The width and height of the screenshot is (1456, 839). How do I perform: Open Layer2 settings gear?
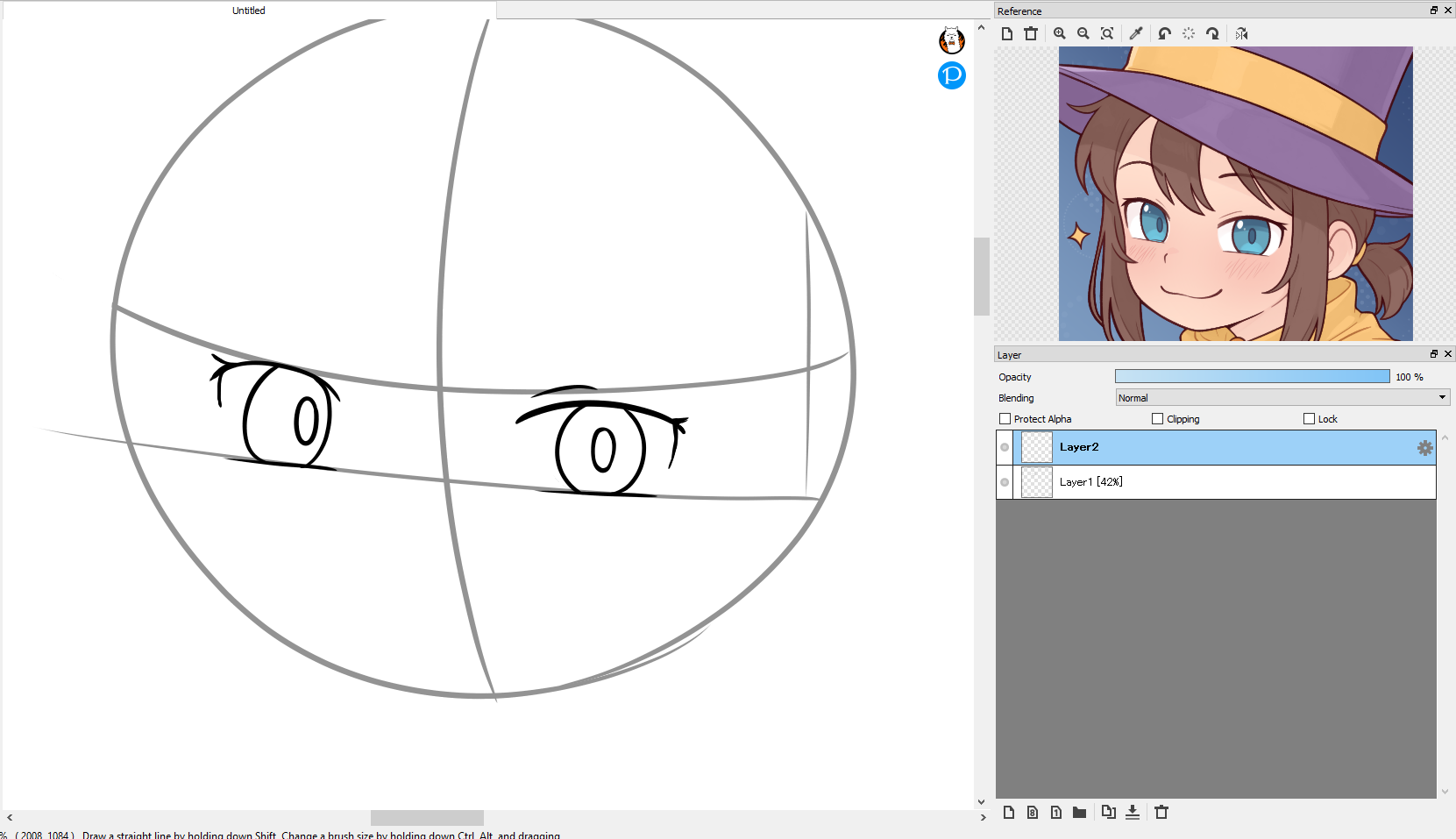tap(1424, 448)
